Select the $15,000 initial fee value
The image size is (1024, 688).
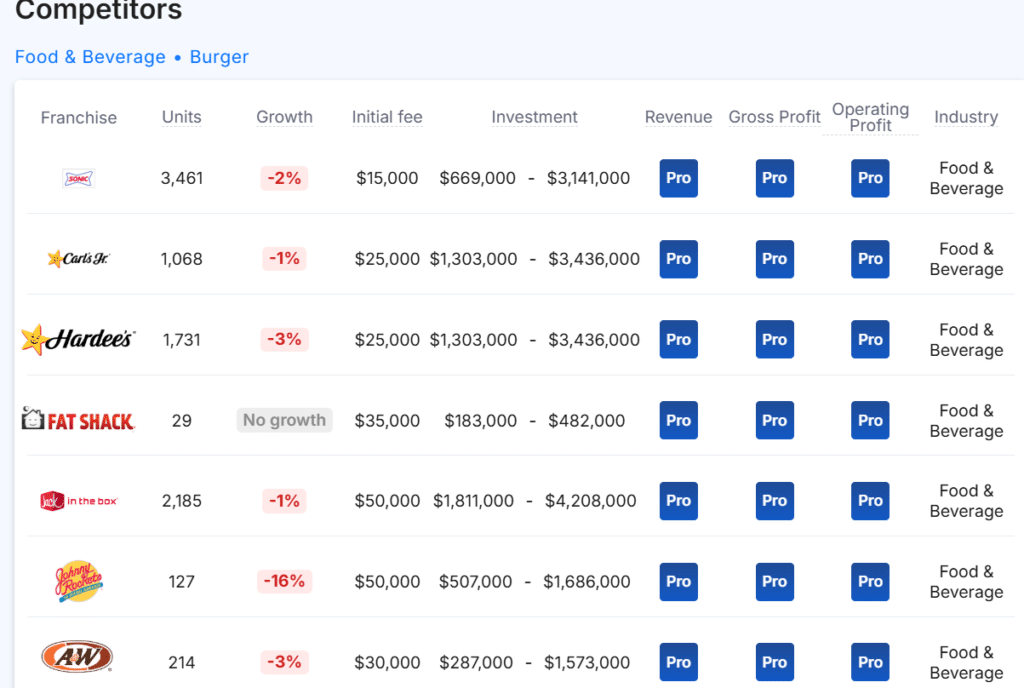tap(387, 178)
